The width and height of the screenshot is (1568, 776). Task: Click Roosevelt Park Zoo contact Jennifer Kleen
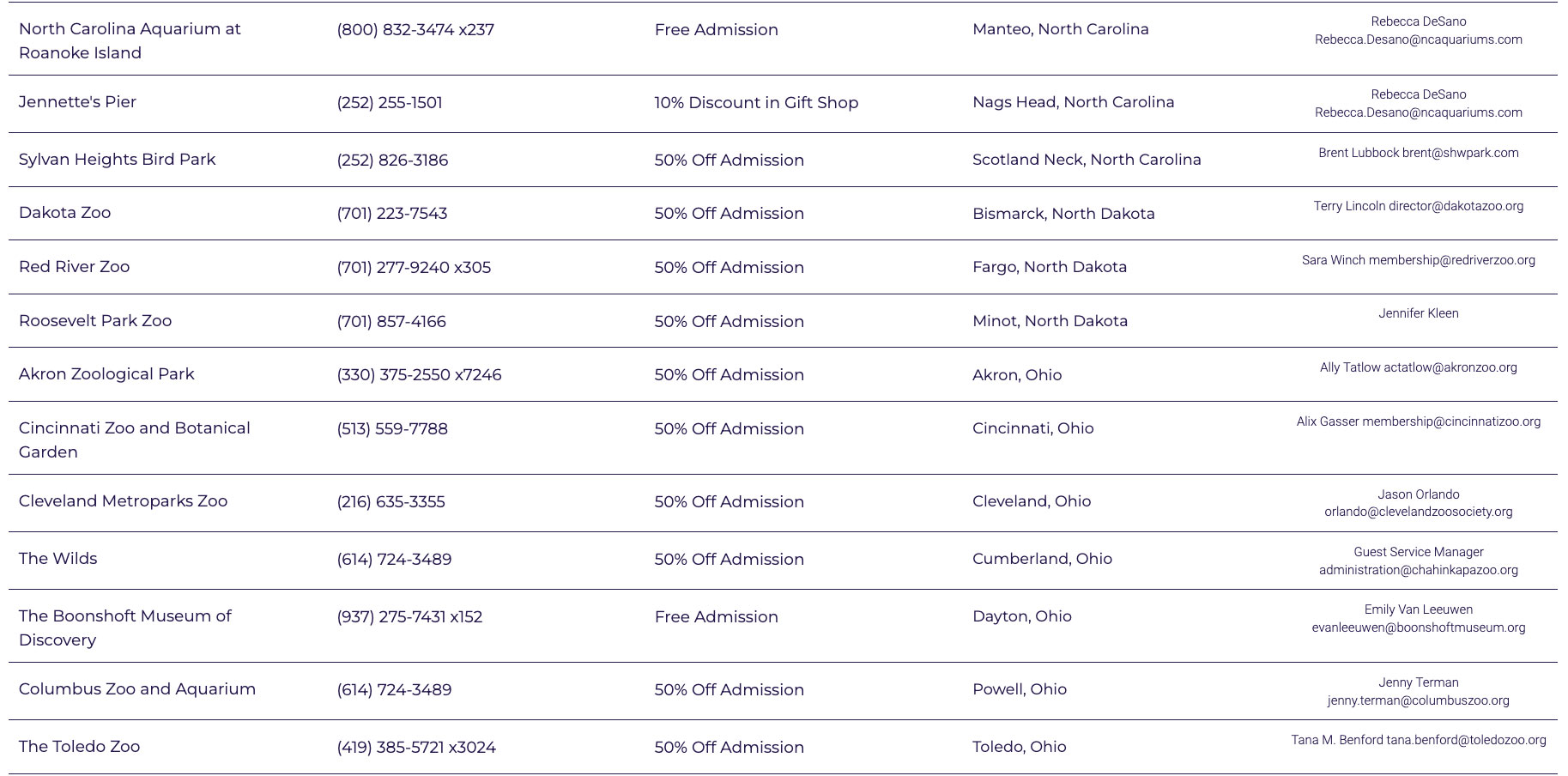(x=1418, y=313)
